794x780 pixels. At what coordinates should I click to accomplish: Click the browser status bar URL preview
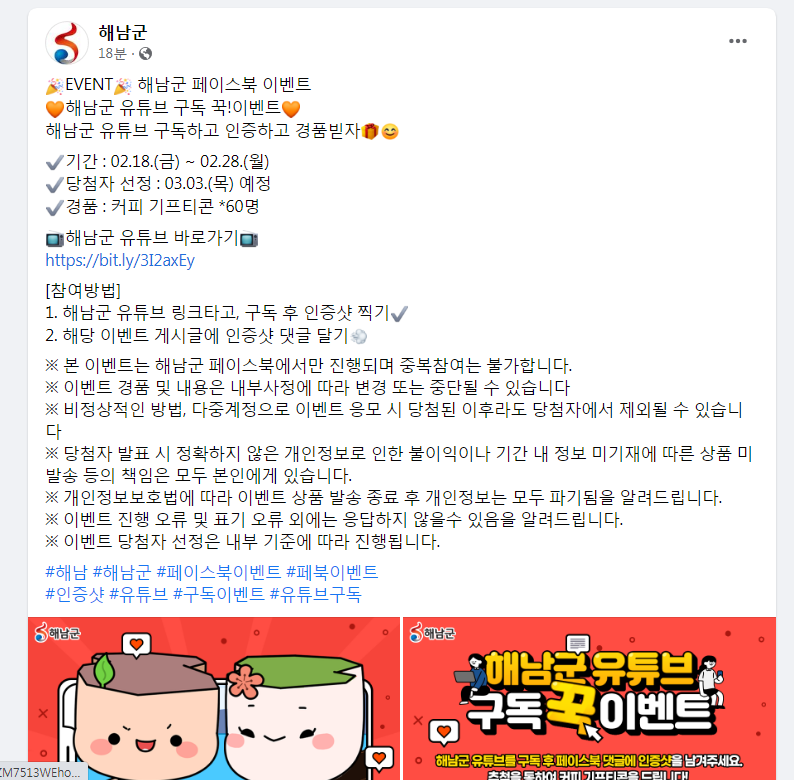click(x=44, y=772)
